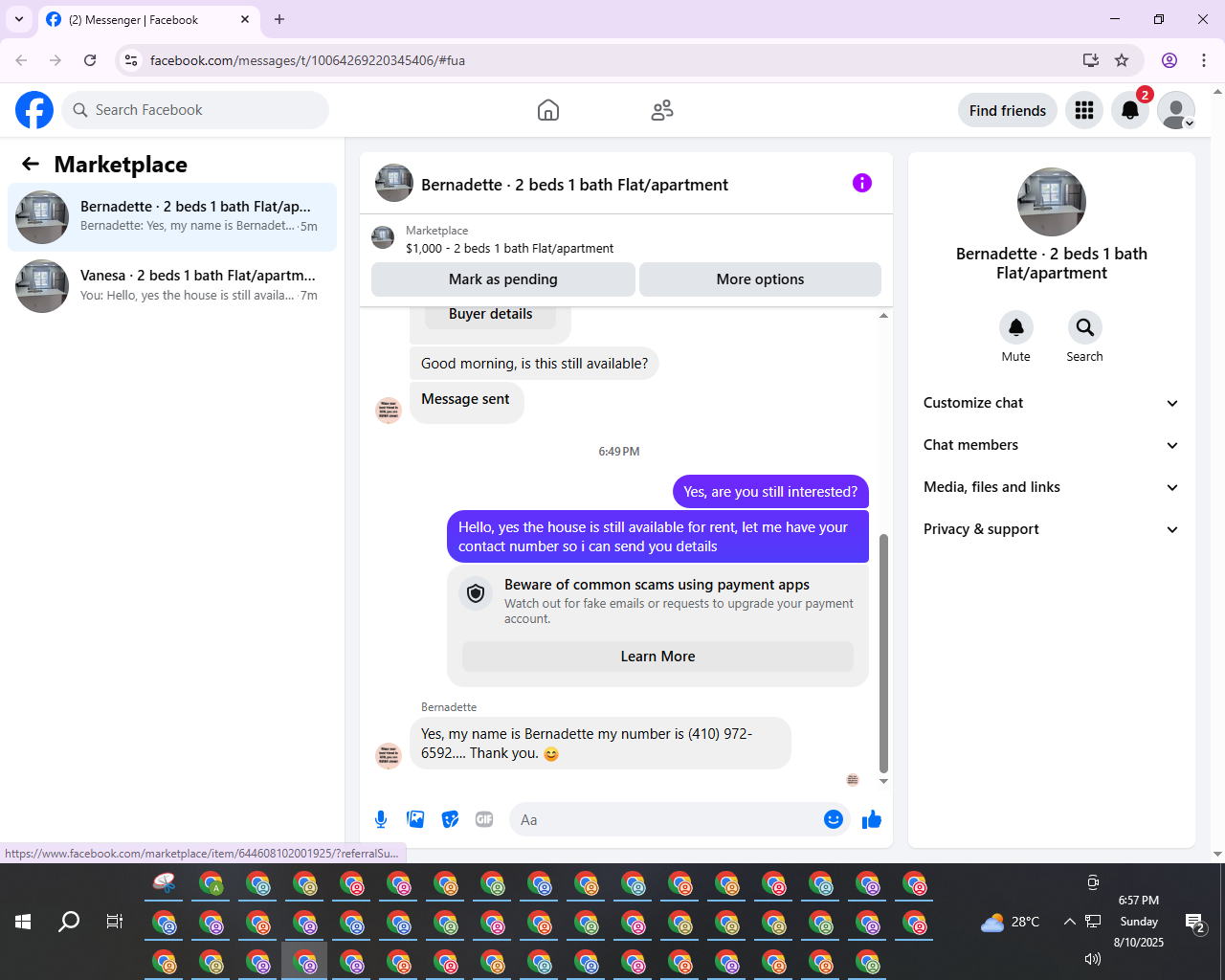1225x980 pixels.
Task: Open Task View on taskbar
Action: pyautogui.click(x=115, y=922)
